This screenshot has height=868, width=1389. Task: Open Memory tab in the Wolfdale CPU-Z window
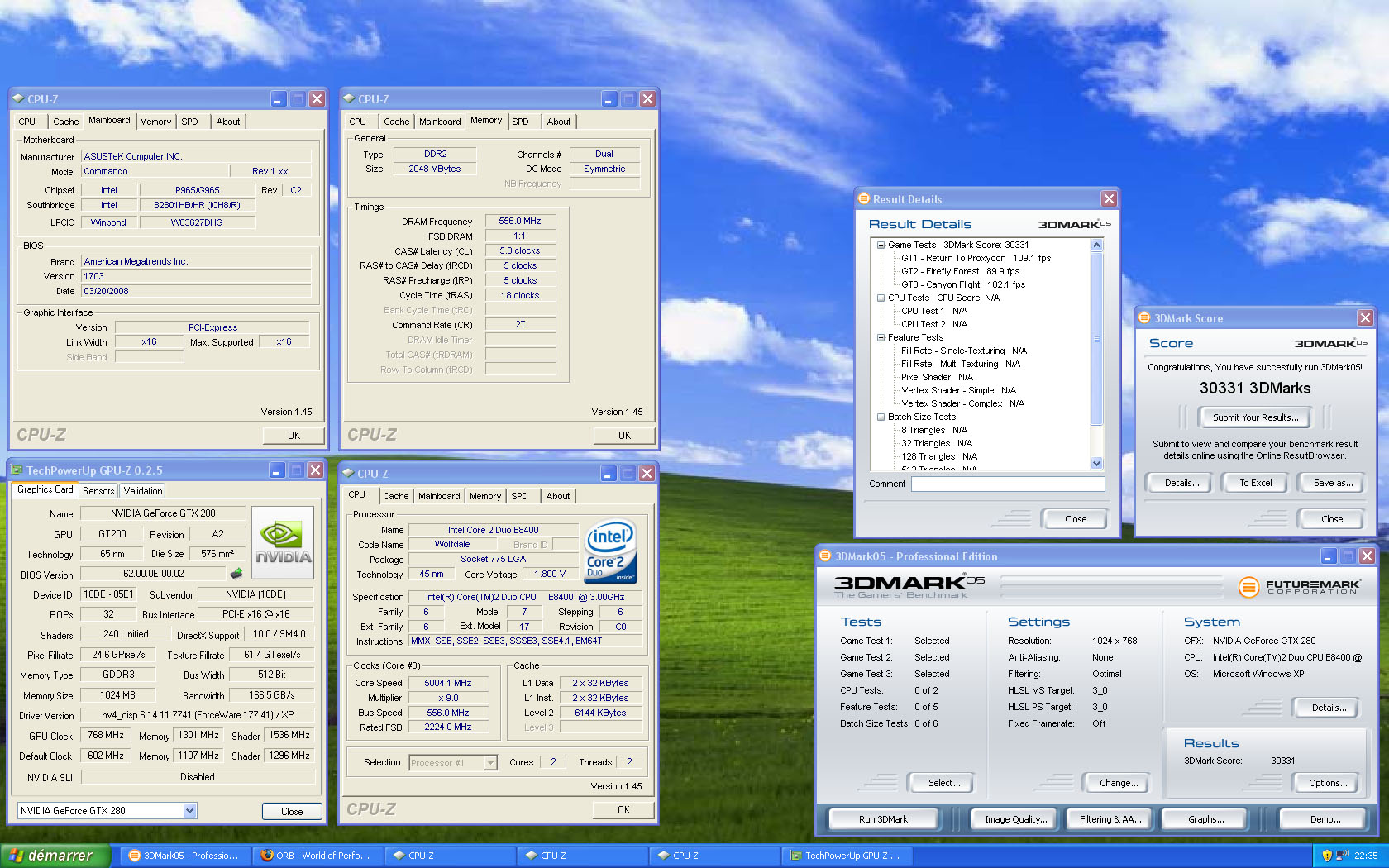[485, 496]
